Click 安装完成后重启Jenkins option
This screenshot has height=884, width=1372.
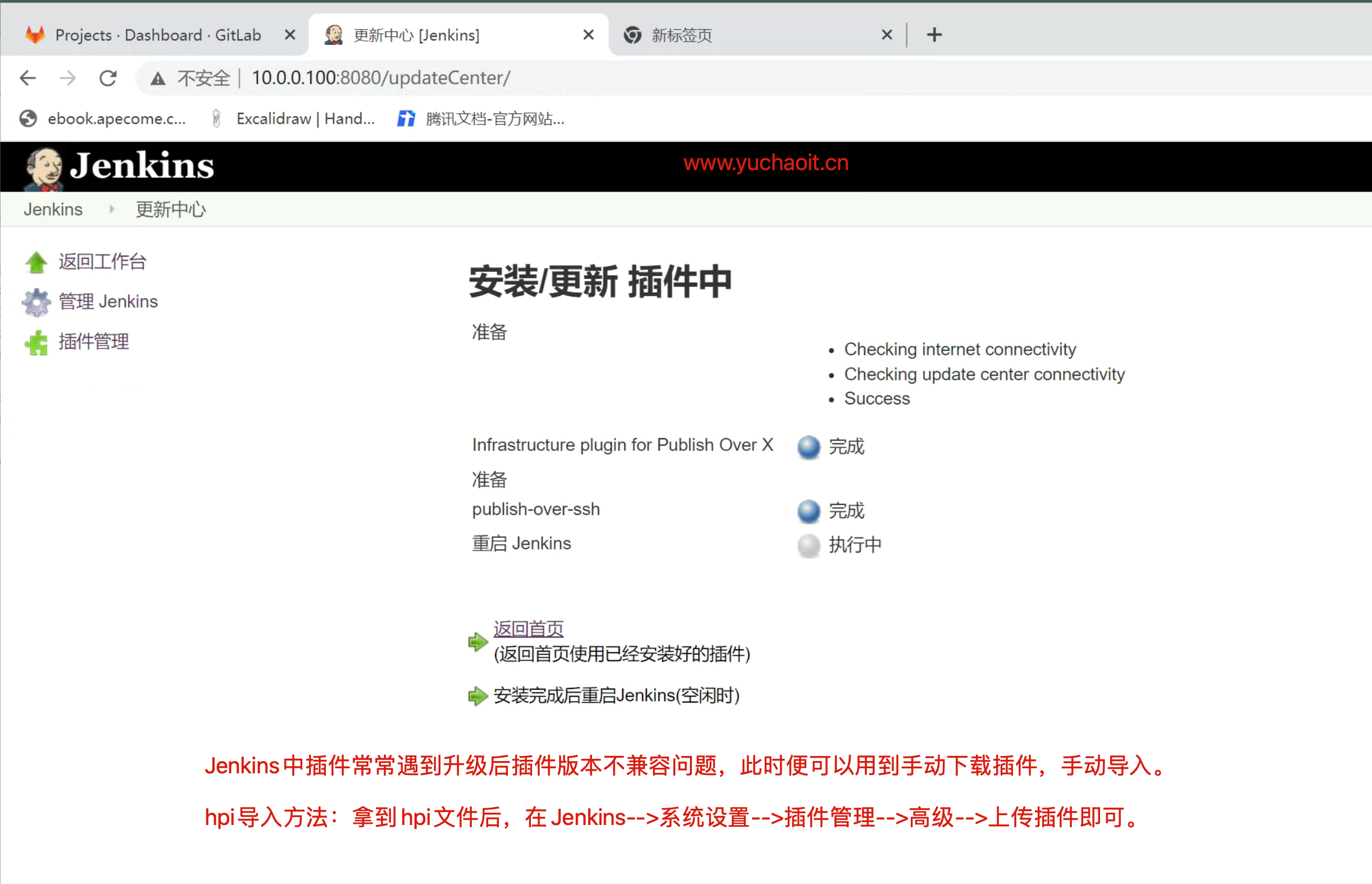(616, 696)
